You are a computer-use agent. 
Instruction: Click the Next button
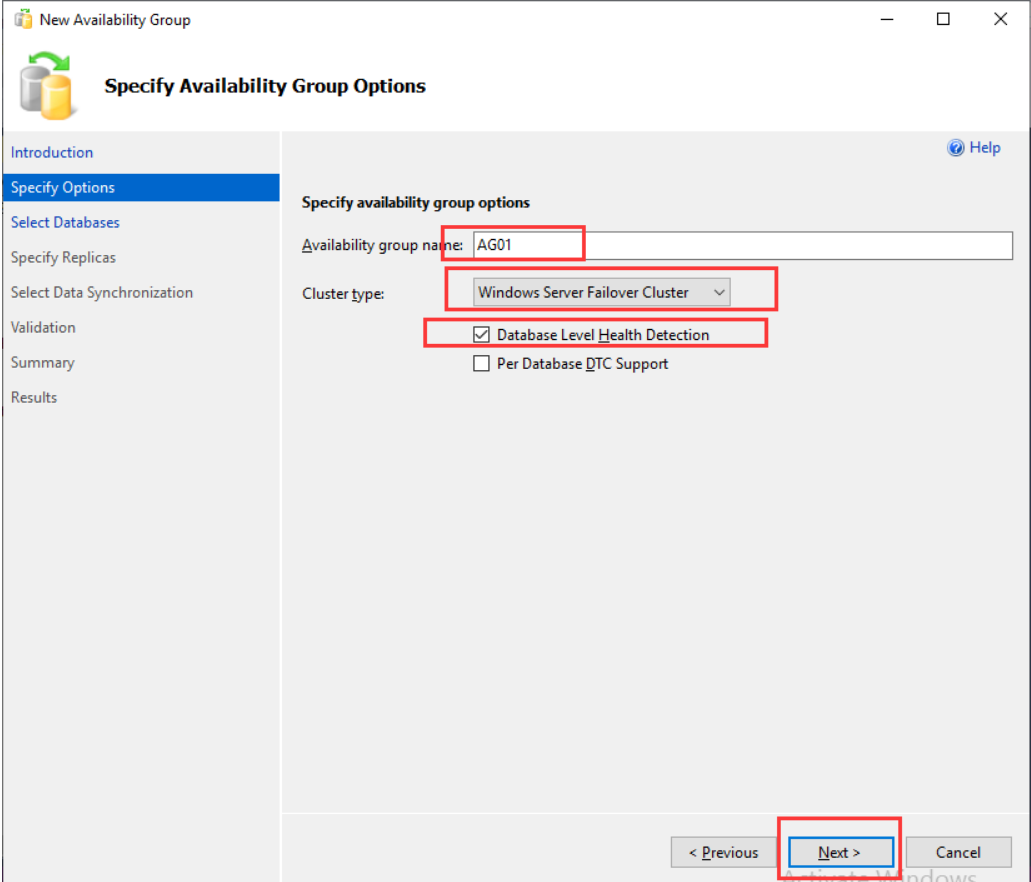click(840, 852)
